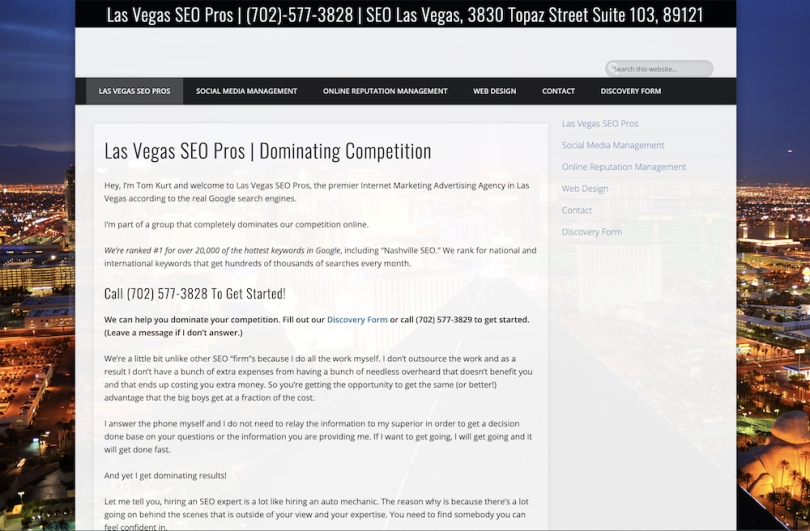This screenshot has width=810, height=531.
Task: Open Contact in top navigation bar
Action: [558, 91]
